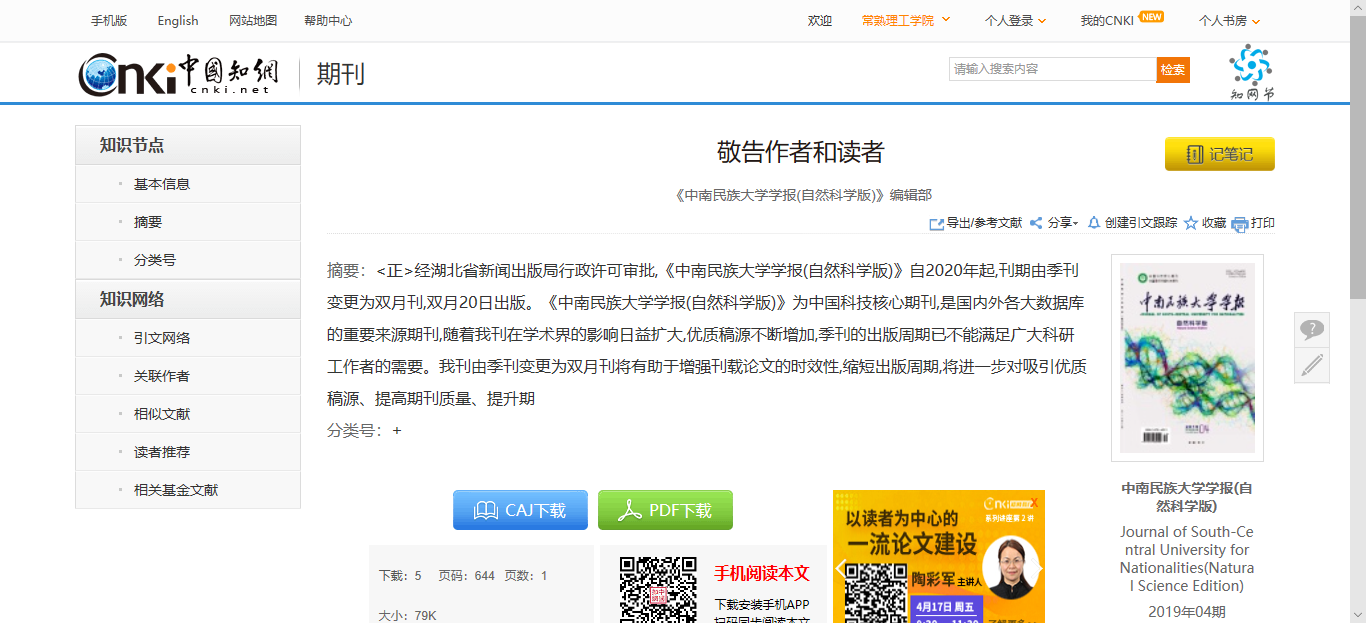Image resolution: width=1366 pixels, height=623 pixels.
Task: Click the pencil feedback floating icon
Action: pyautogui.click(x=1311, y=365)
